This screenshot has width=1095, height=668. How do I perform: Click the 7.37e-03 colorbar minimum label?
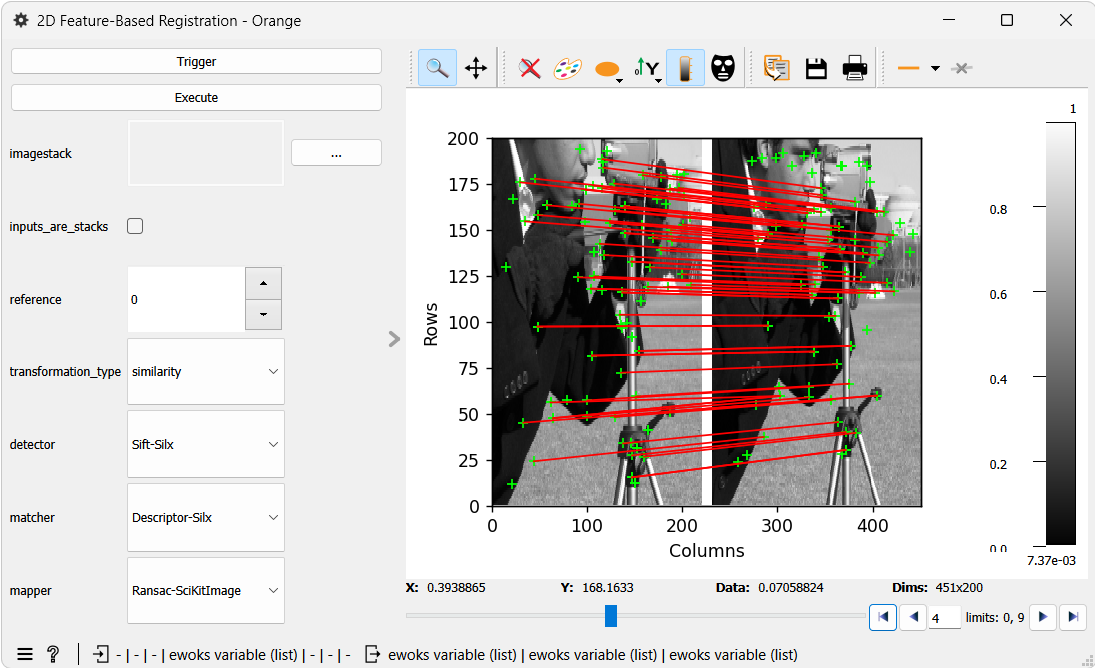(1051, 561)
